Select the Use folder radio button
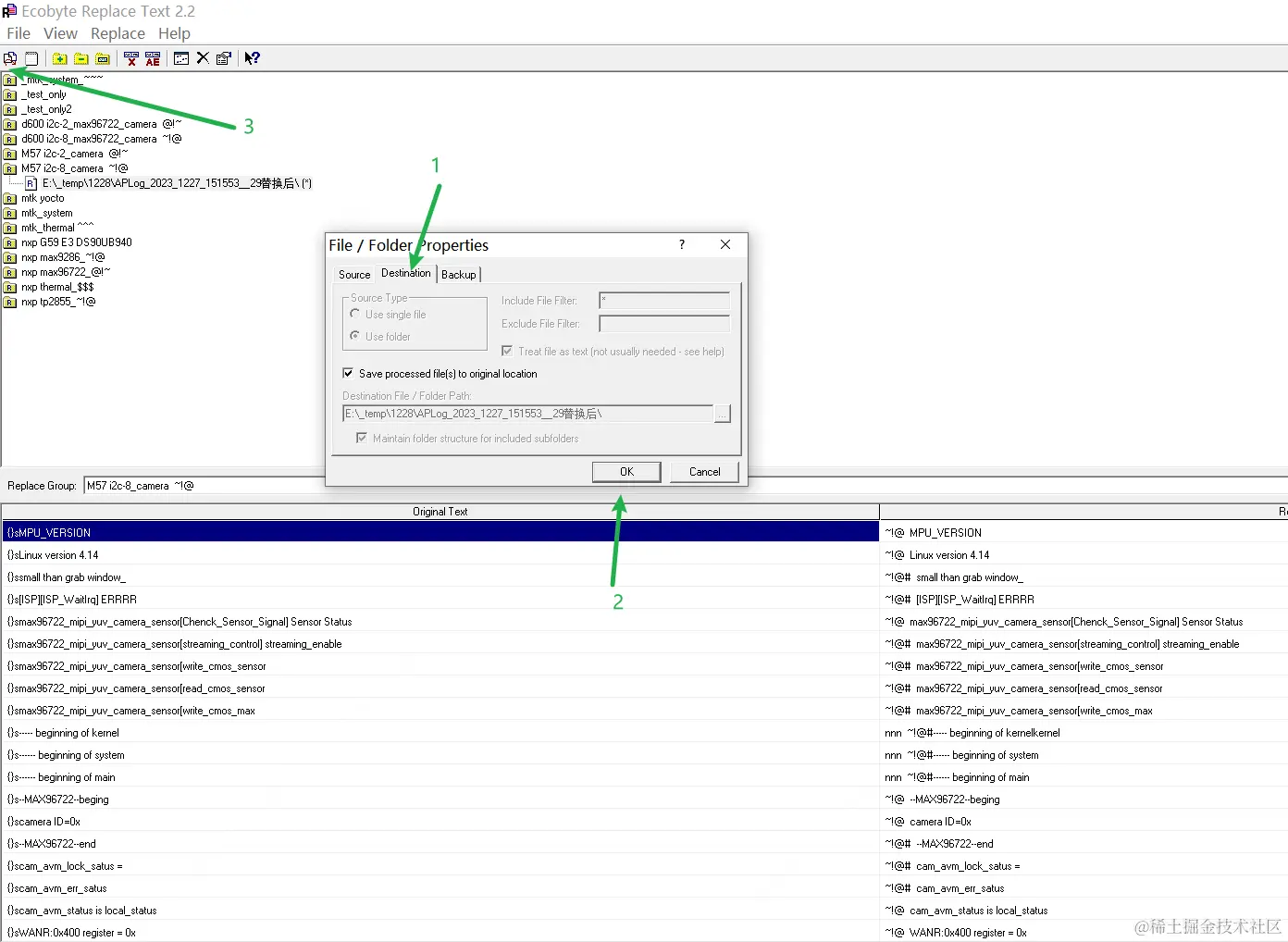This screenshot has height=942, width=1288. [355, 336]
